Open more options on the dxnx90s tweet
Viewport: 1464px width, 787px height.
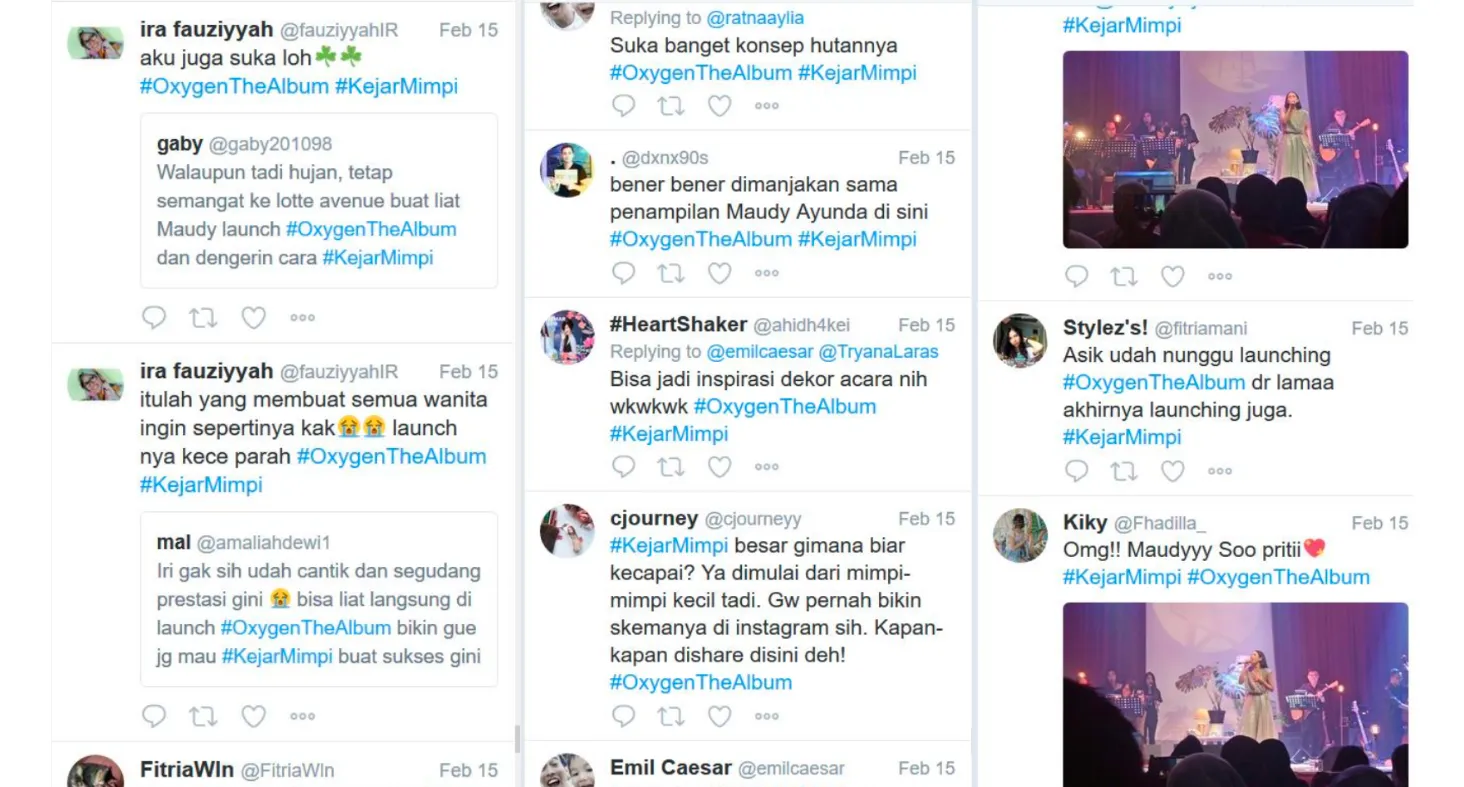click(x=767, y=273)
